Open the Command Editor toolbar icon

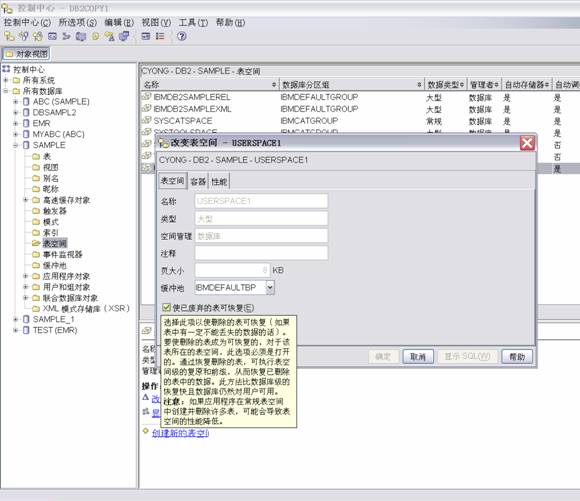[52, 36]
